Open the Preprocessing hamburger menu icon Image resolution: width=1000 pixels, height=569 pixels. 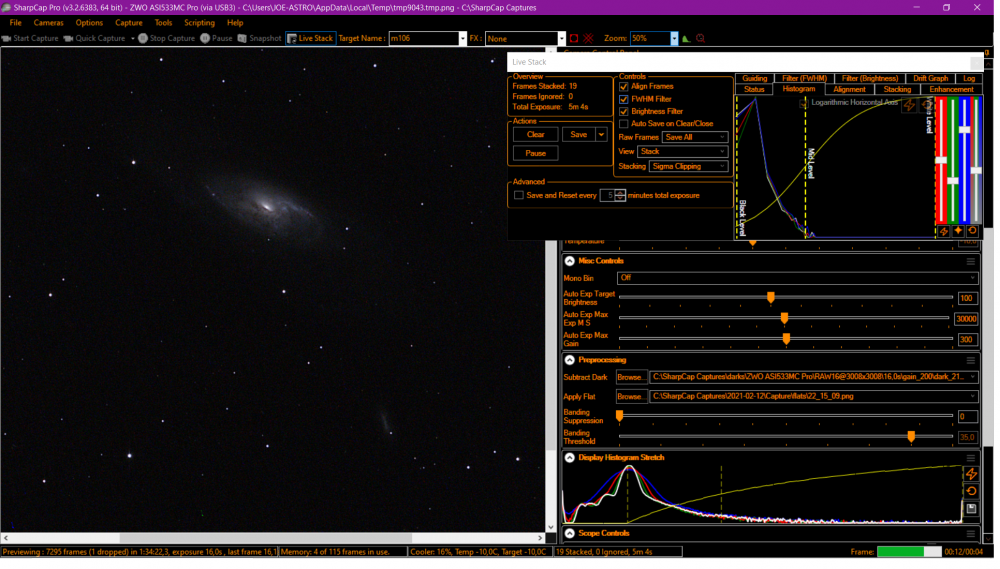pos(971,360)
